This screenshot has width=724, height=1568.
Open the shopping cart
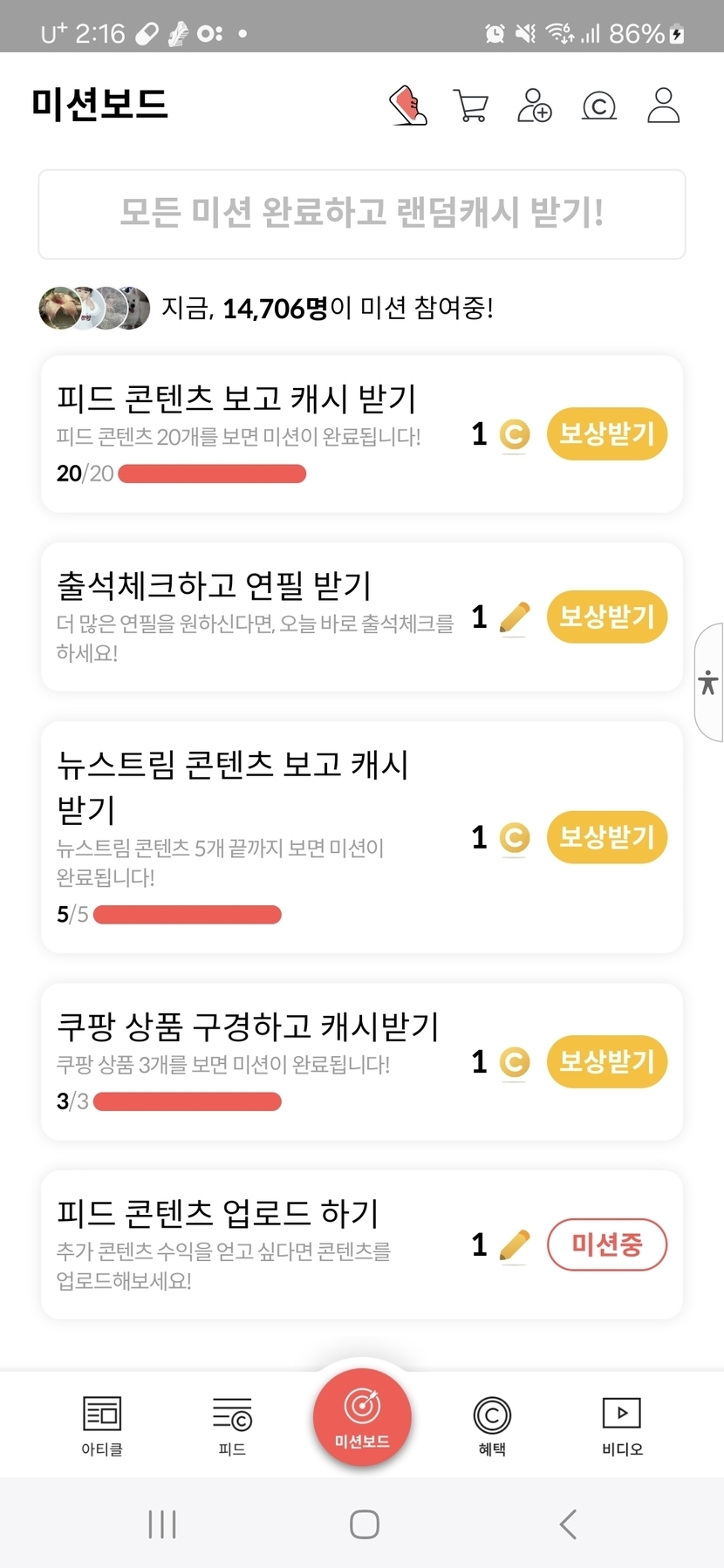coord(471,106)
